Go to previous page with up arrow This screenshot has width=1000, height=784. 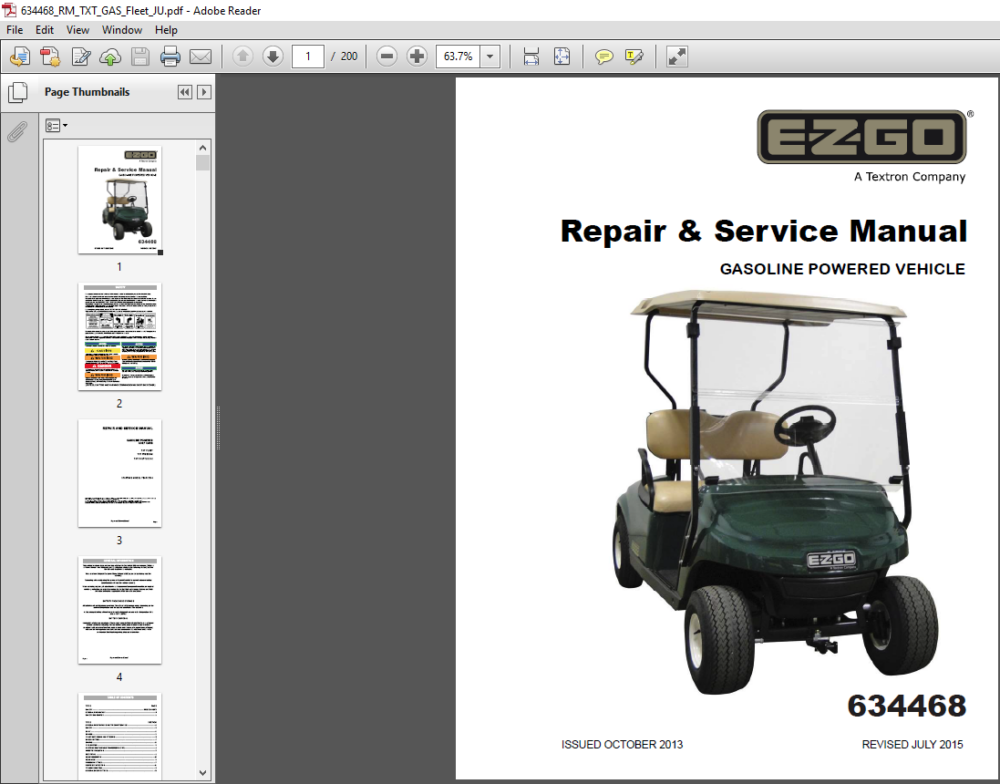(242, 56)
